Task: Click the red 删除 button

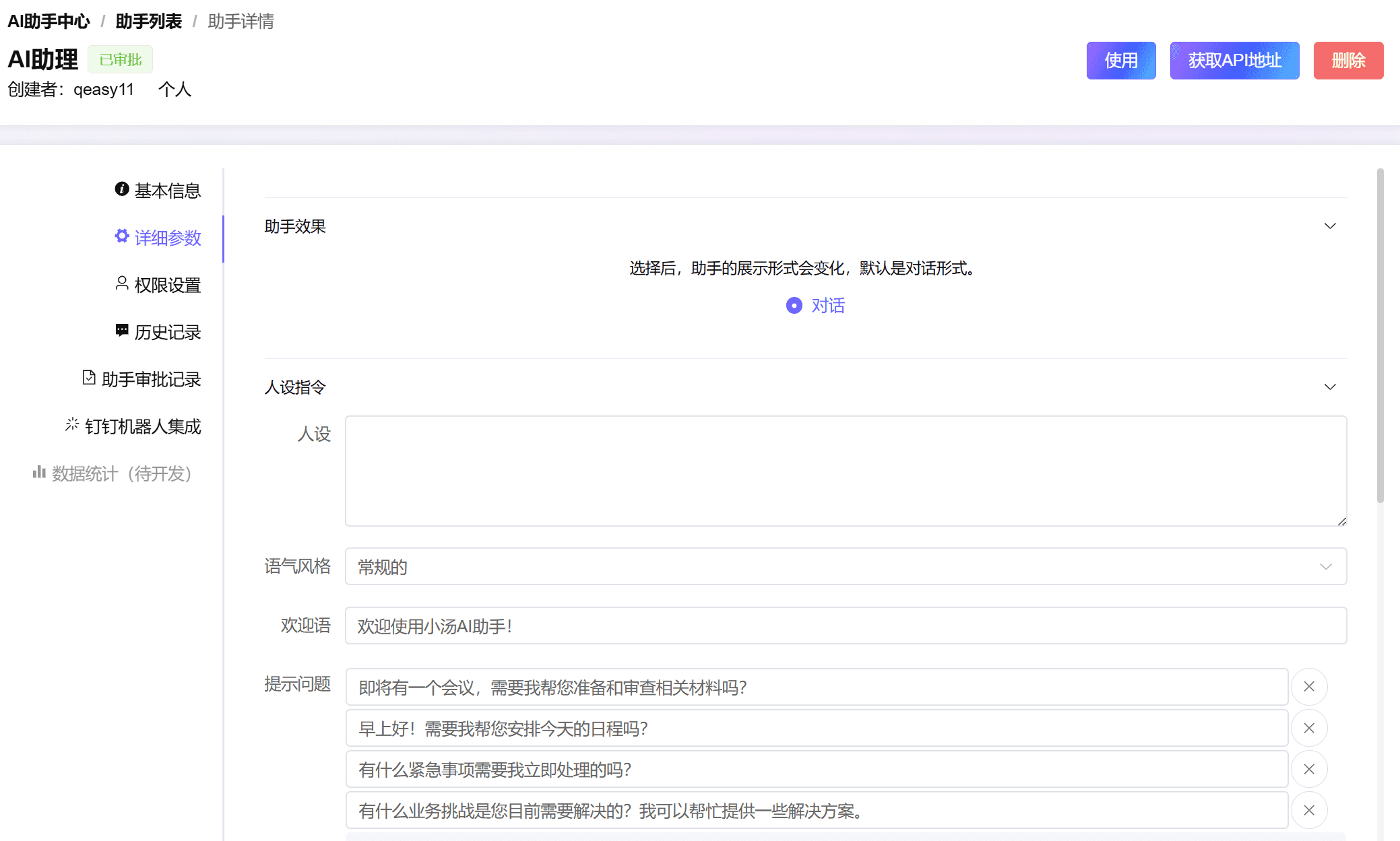Action: coord(1348,61)
